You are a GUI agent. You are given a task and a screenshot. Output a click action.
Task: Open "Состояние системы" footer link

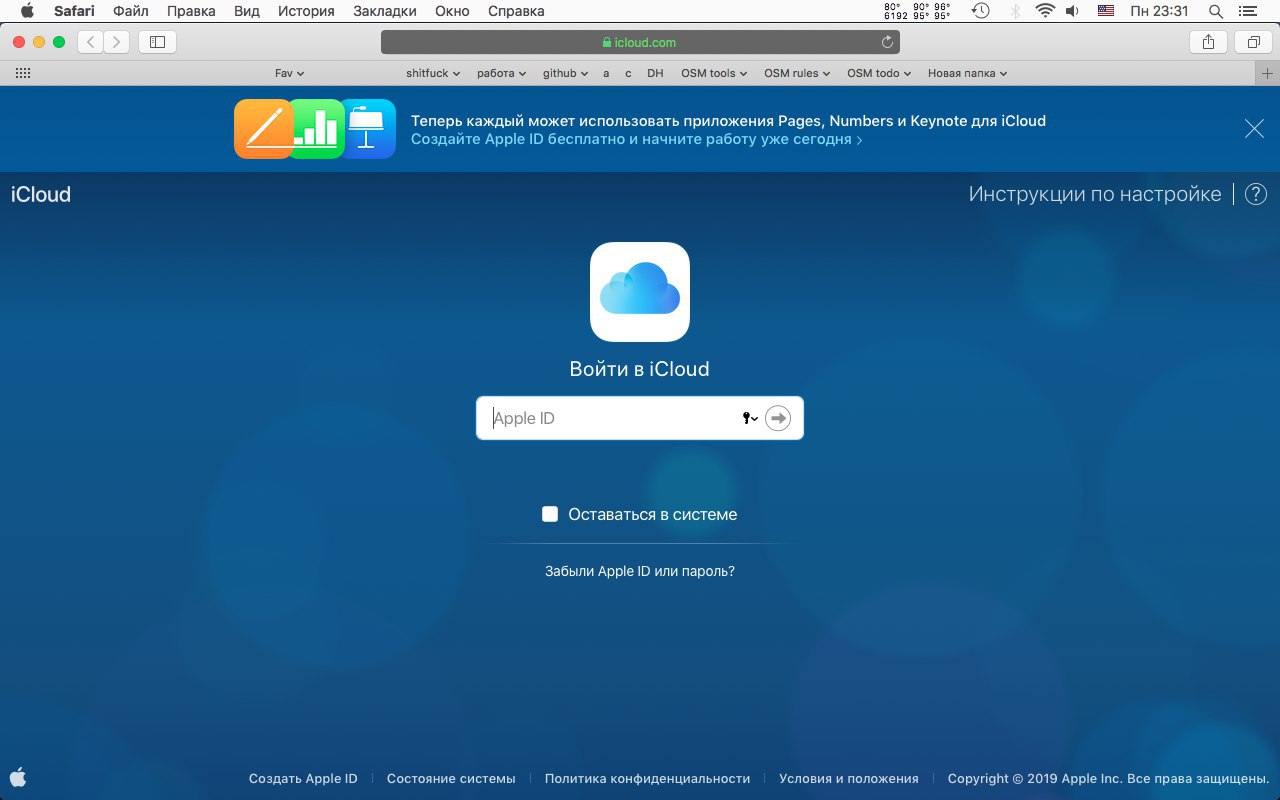click(451, 778)
